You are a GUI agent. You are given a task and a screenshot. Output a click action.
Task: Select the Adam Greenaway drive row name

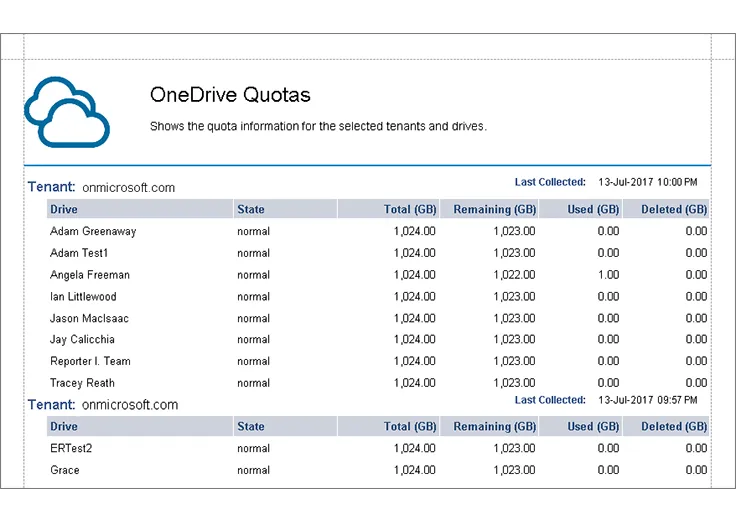click(93, 231)
